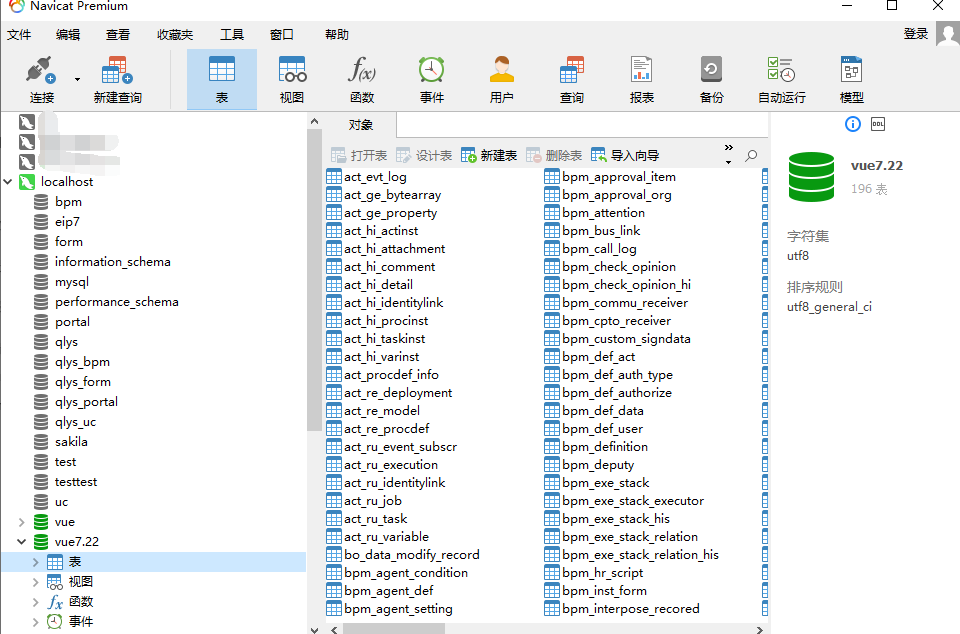Click the 导入向导 (Import Wizard) button

coord(625,156)
